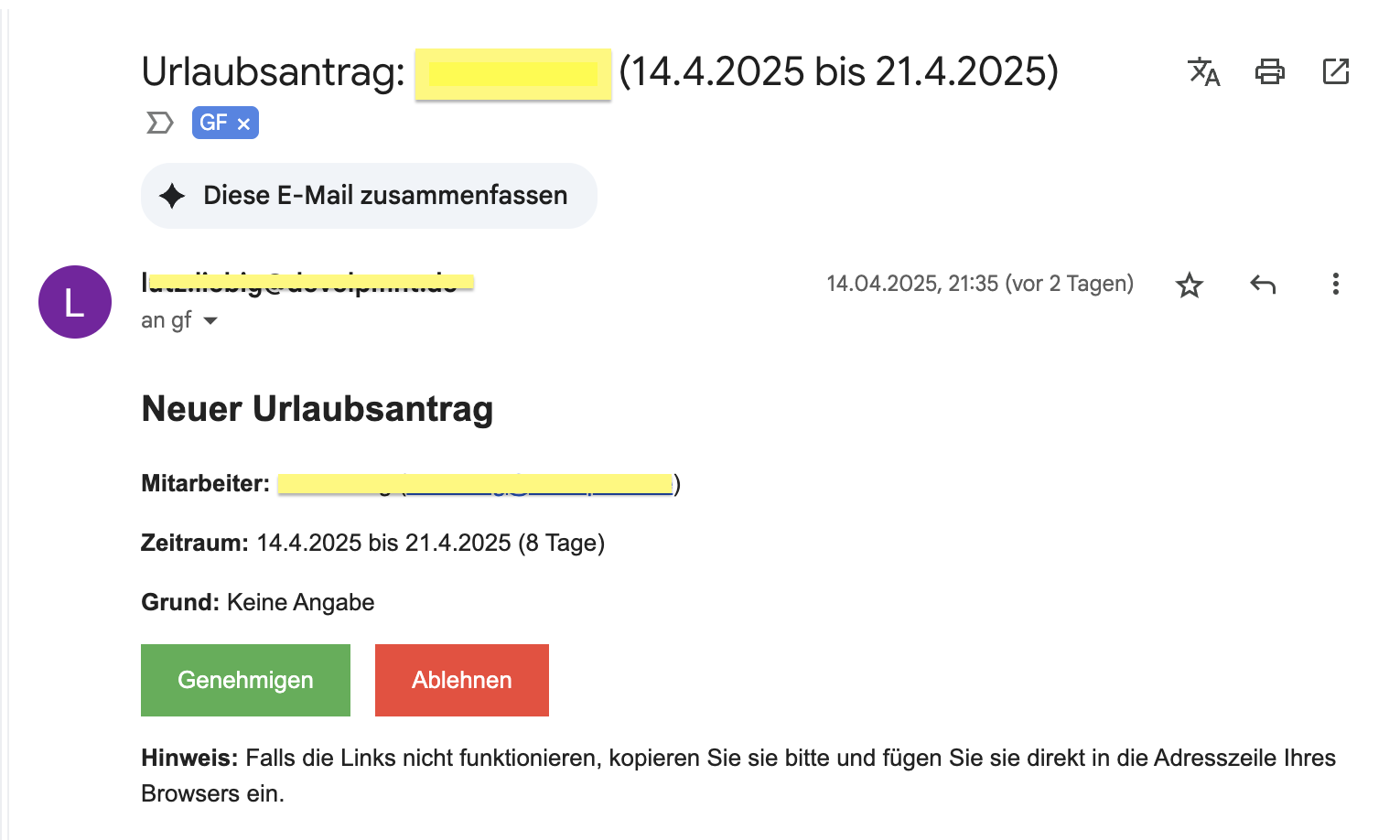Toggle the star on this message

click(x=1189, y=285)
